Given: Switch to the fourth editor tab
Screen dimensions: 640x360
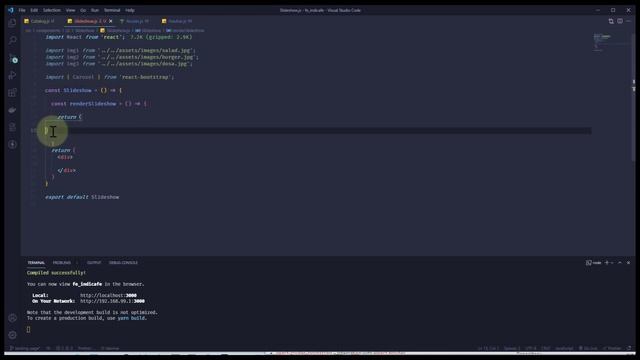Looking at the screenshot, I should [x=178, y=21].
